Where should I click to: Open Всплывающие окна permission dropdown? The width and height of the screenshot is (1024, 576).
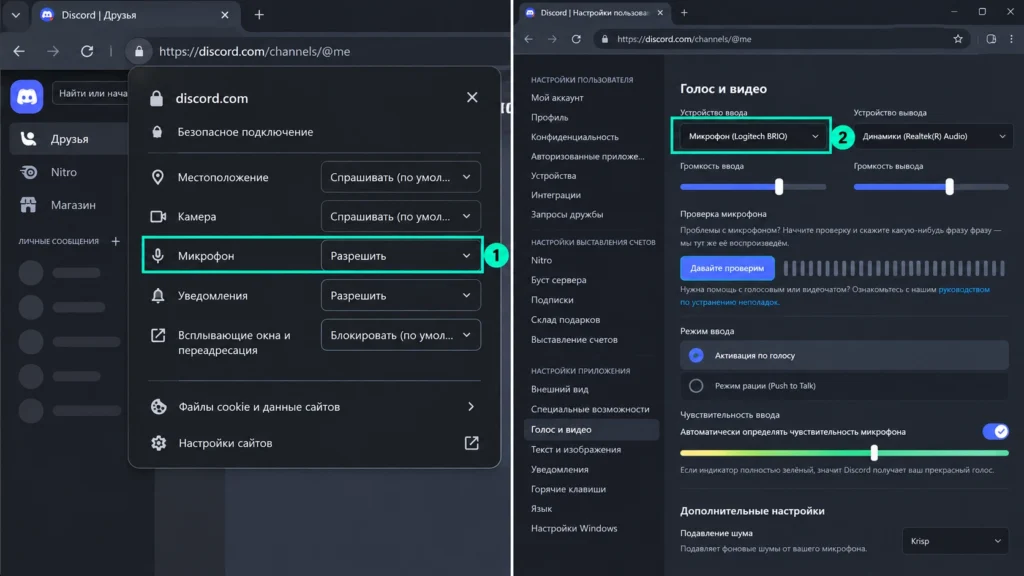[x=400, y=335]
